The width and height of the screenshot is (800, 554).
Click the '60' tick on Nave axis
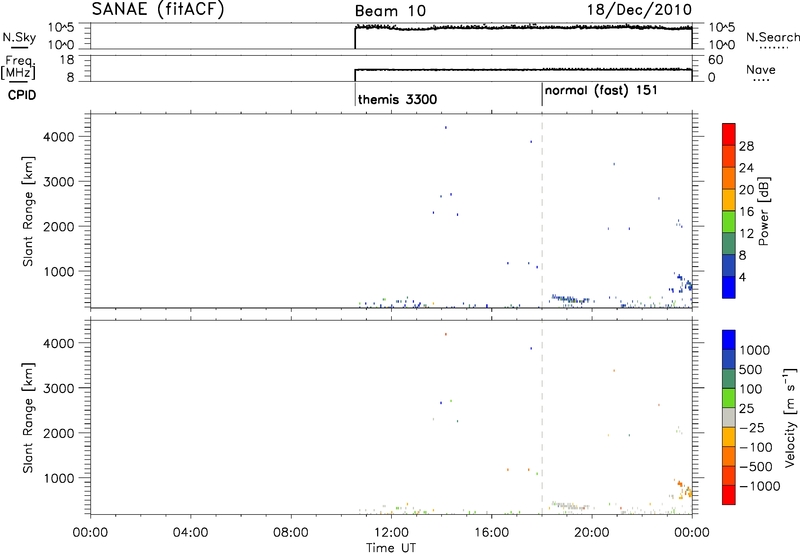pos(715,60)
